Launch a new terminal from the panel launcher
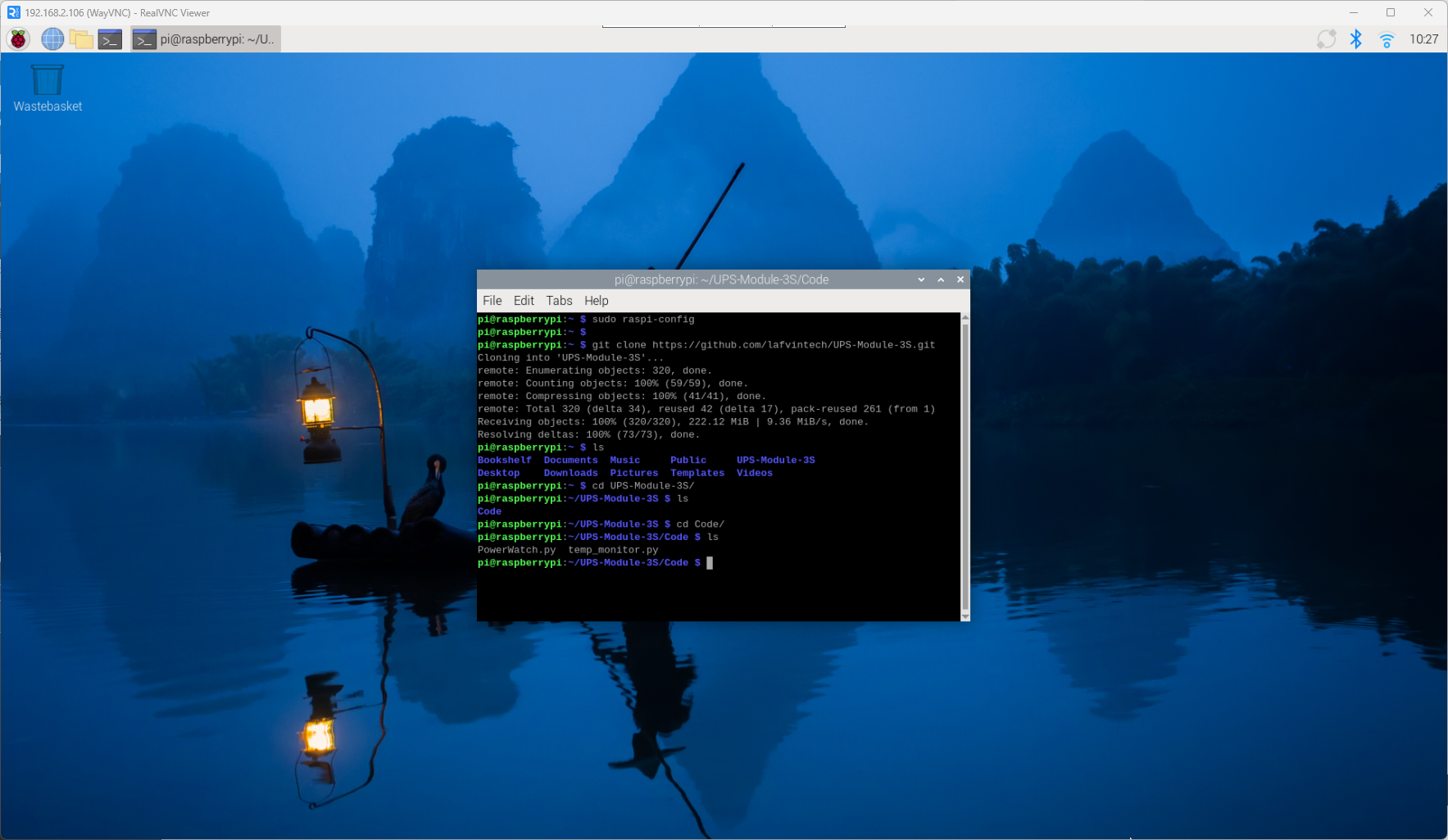 (x=110, y=39)
